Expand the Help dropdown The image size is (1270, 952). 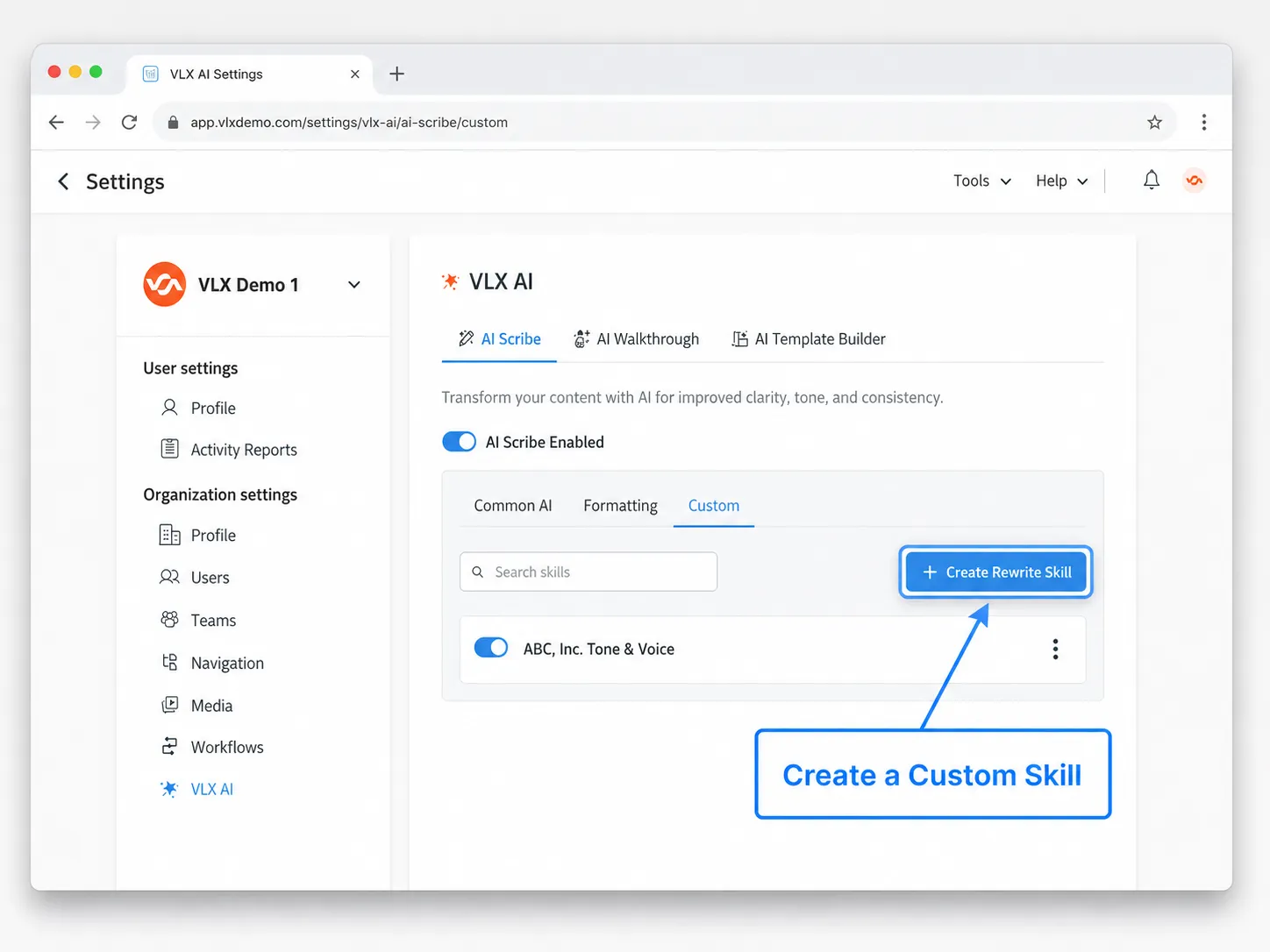click(1062, 181)
